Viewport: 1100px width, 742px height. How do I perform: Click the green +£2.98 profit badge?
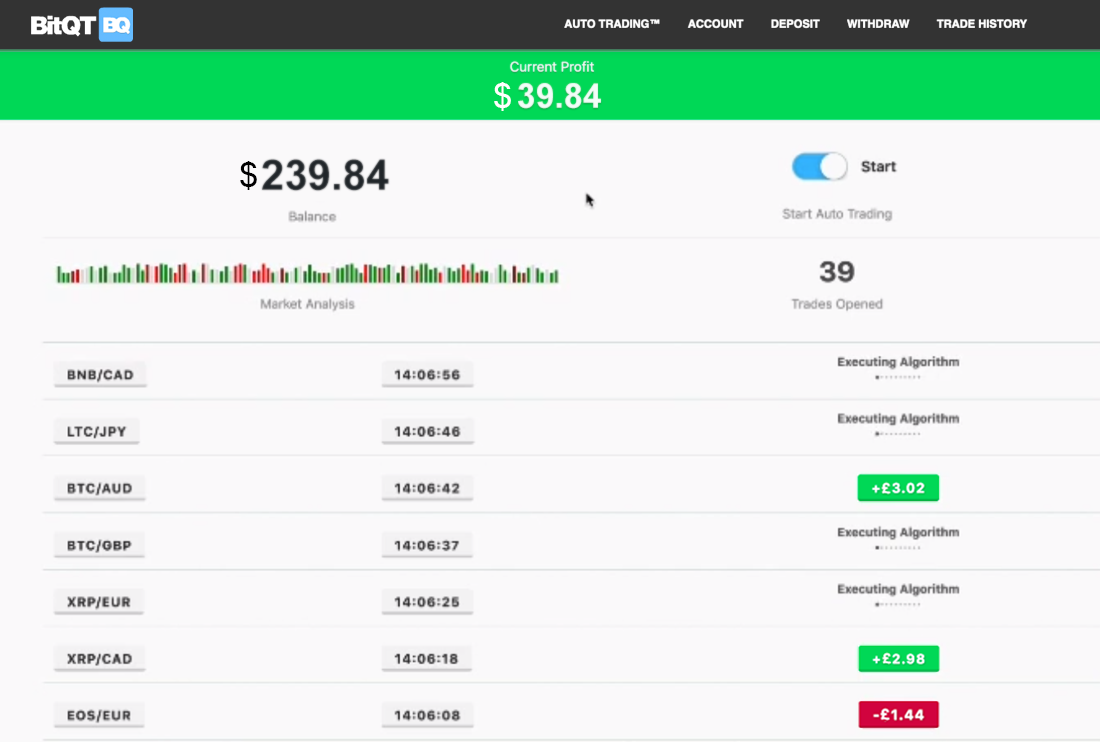click(898, 658)
